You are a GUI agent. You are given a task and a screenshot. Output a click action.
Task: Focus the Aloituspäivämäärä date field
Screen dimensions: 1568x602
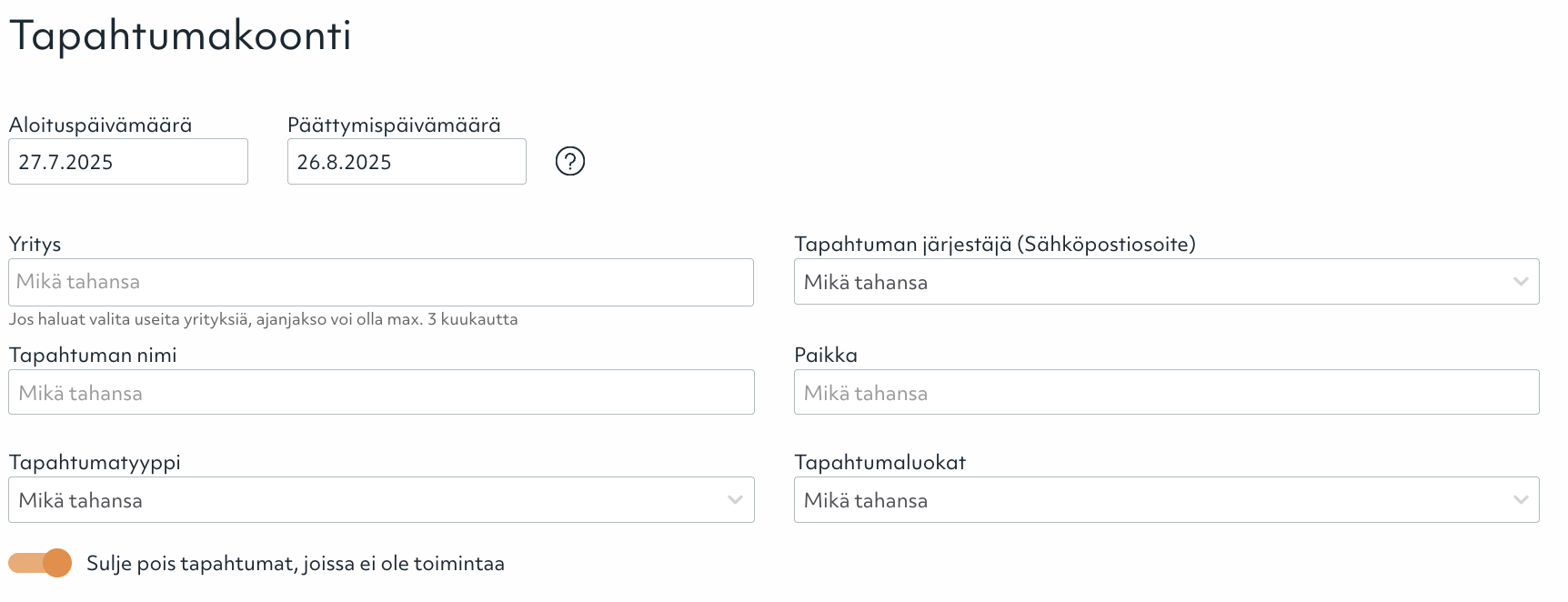coord(128,162)
